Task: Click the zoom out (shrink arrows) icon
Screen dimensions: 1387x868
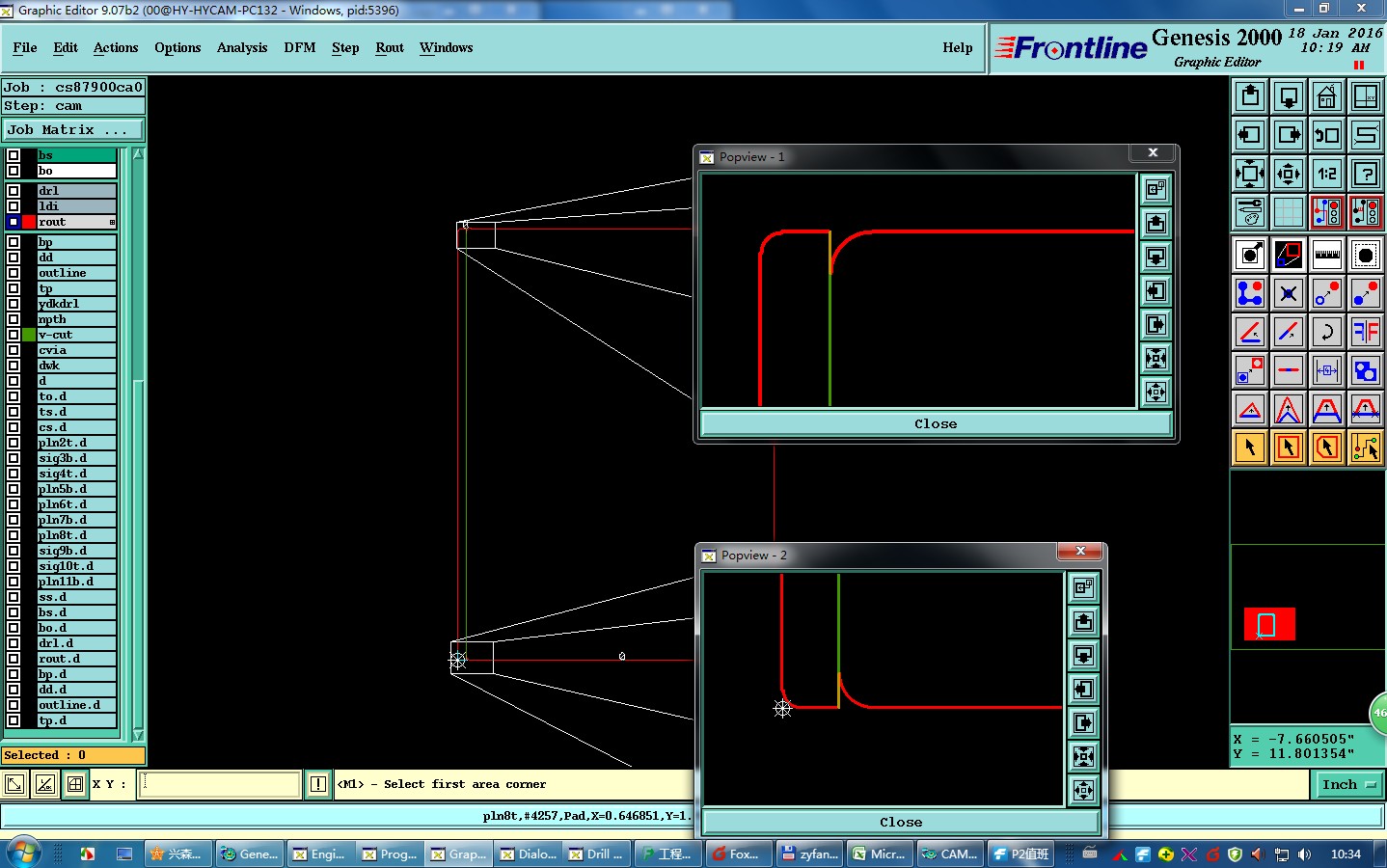Action: [1289, 174]
